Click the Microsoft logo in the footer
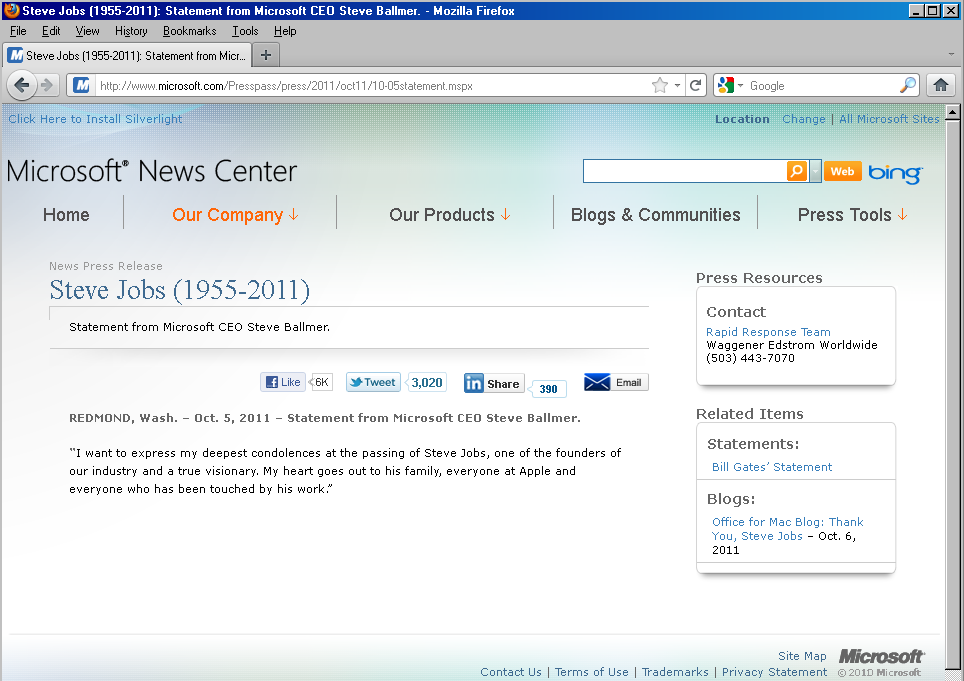Screen dimensions: 964x681 tap(881, 656)
